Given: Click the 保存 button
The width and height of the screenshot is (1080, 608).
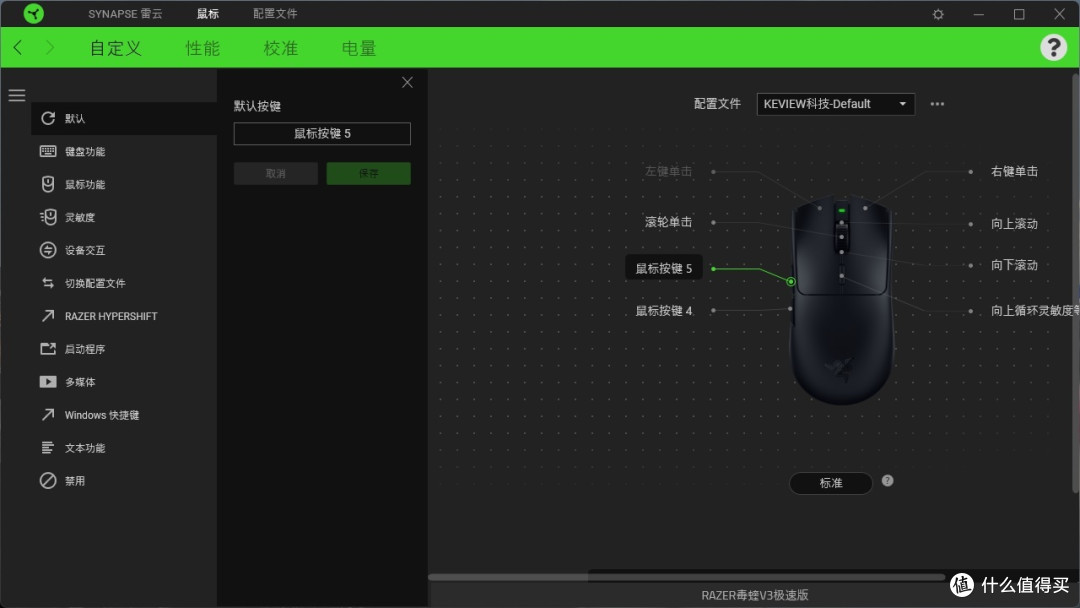Looking at the screenshot, I should coord(368,174).
